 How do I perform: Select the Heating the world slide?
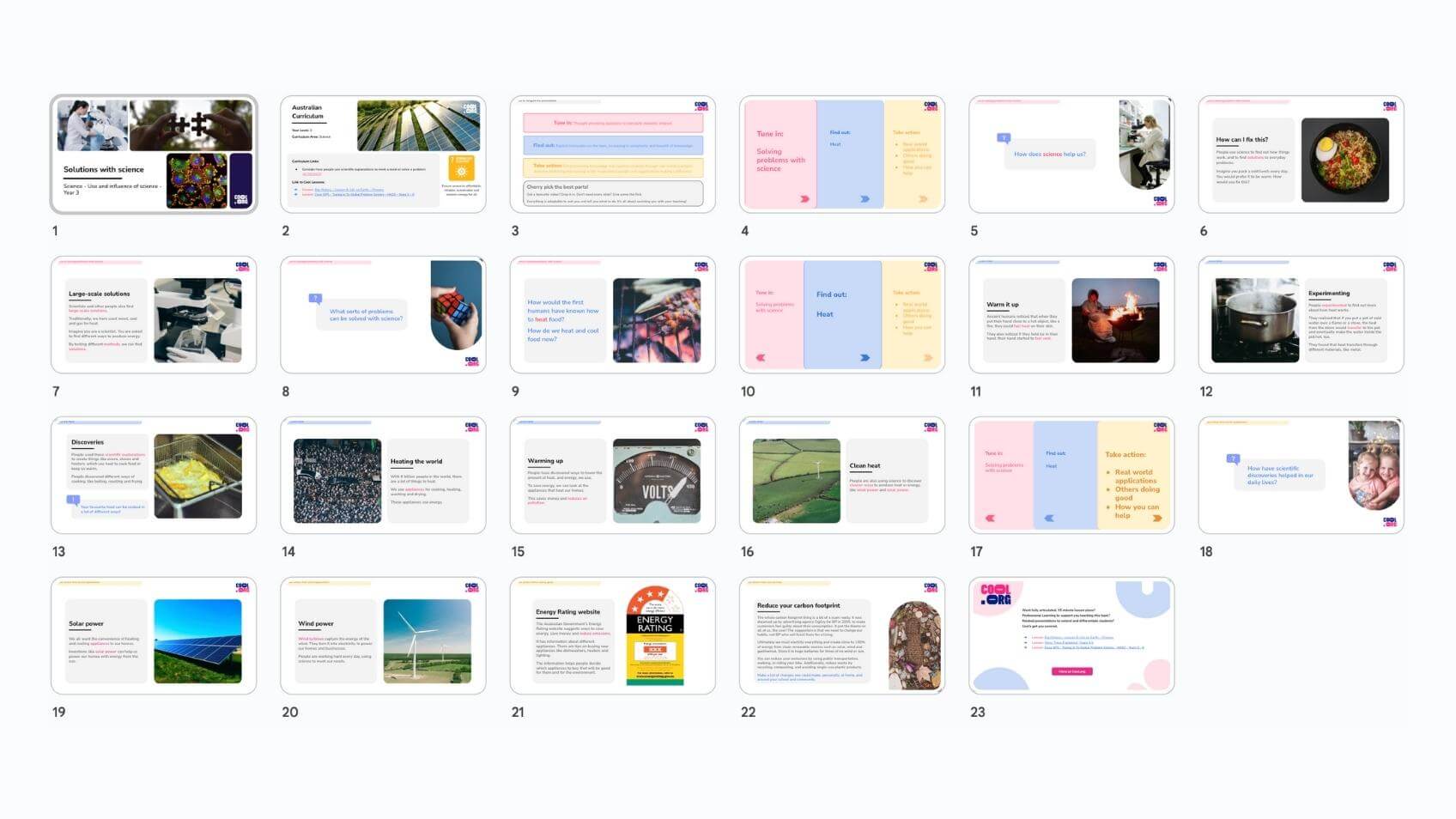[x=383, y=476]
